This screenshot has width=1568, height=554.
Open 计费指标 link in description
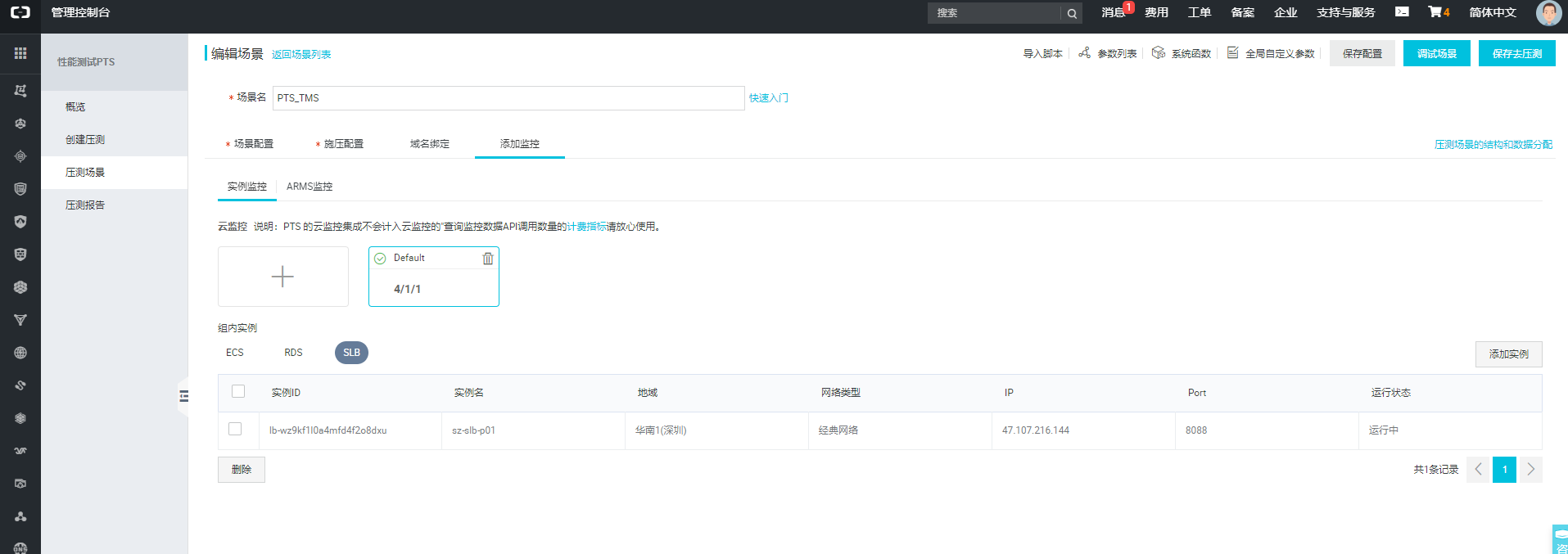587,227
